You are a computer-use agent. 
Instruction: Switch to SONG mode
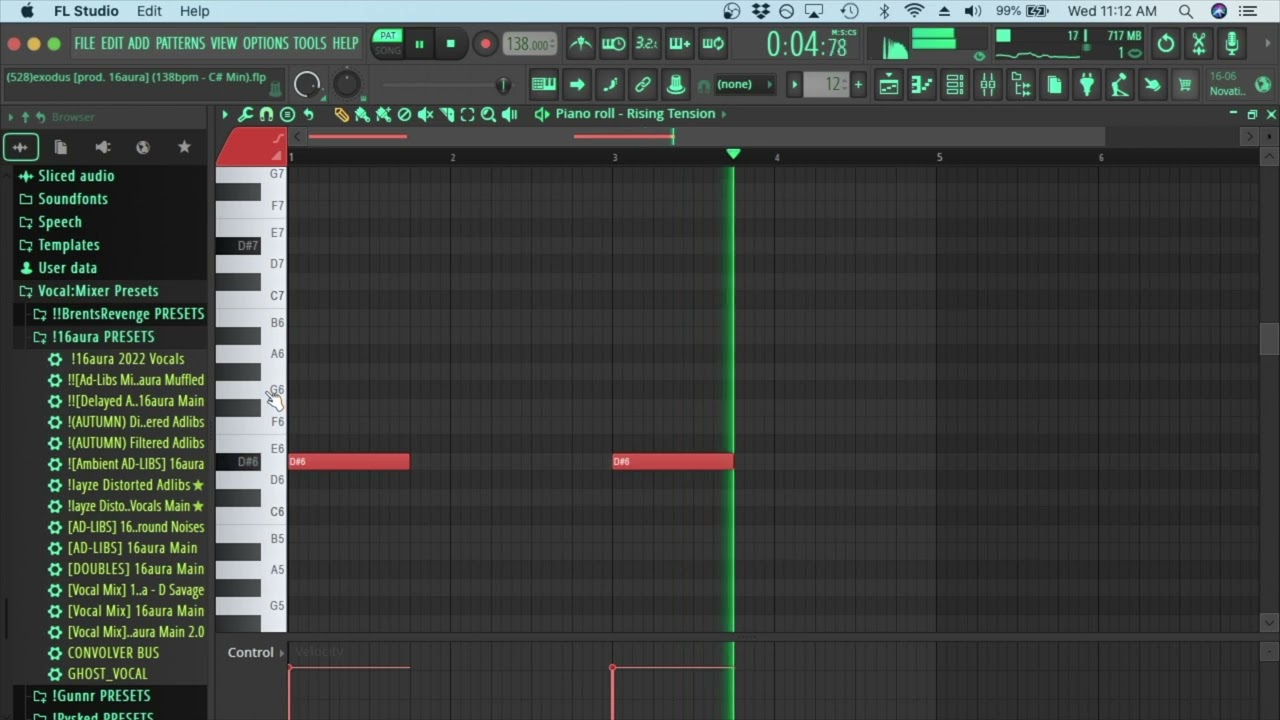click(x=388, y=50)
